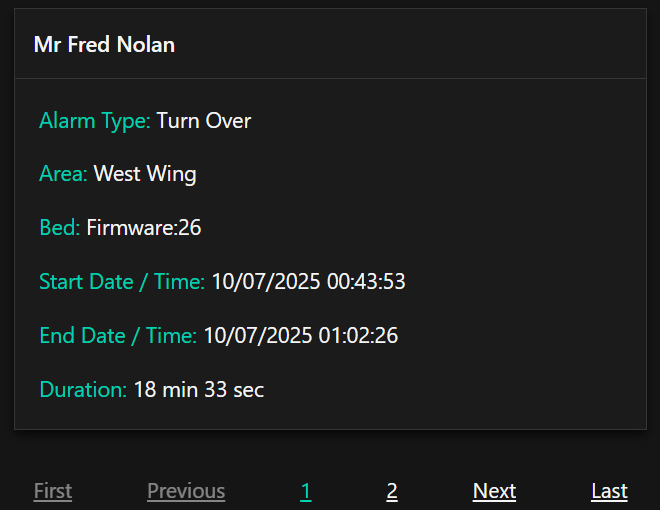This screenshot has width=660, height=510.
Task: Click the Start Date / Time label
Action: tap(121, 282)
